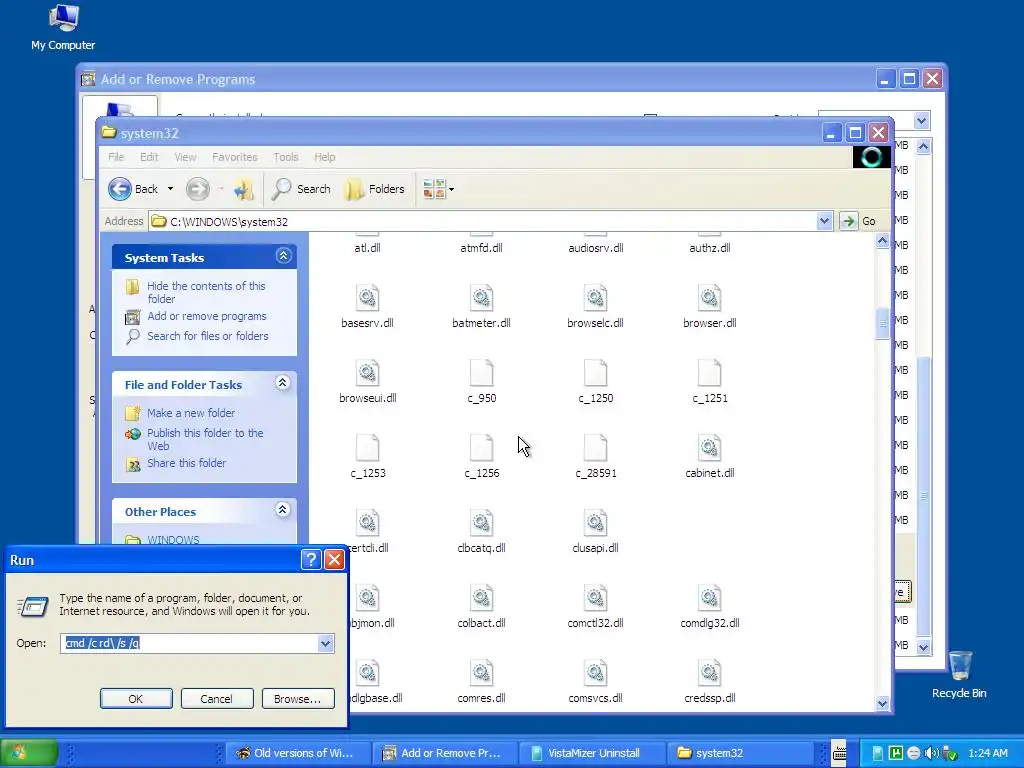Click the Forward arrow button in toolbar
This screenshot has width=1024, height=768.
click(197, 189)
